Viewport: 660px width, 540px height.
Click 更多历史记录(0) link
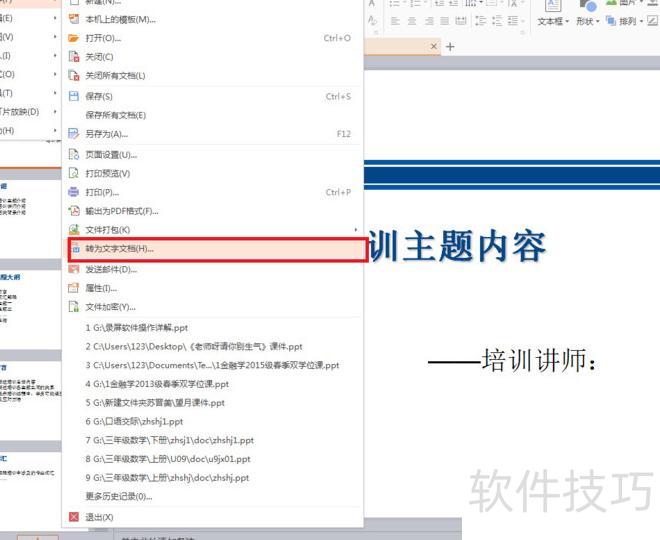[x=119, y=496]
